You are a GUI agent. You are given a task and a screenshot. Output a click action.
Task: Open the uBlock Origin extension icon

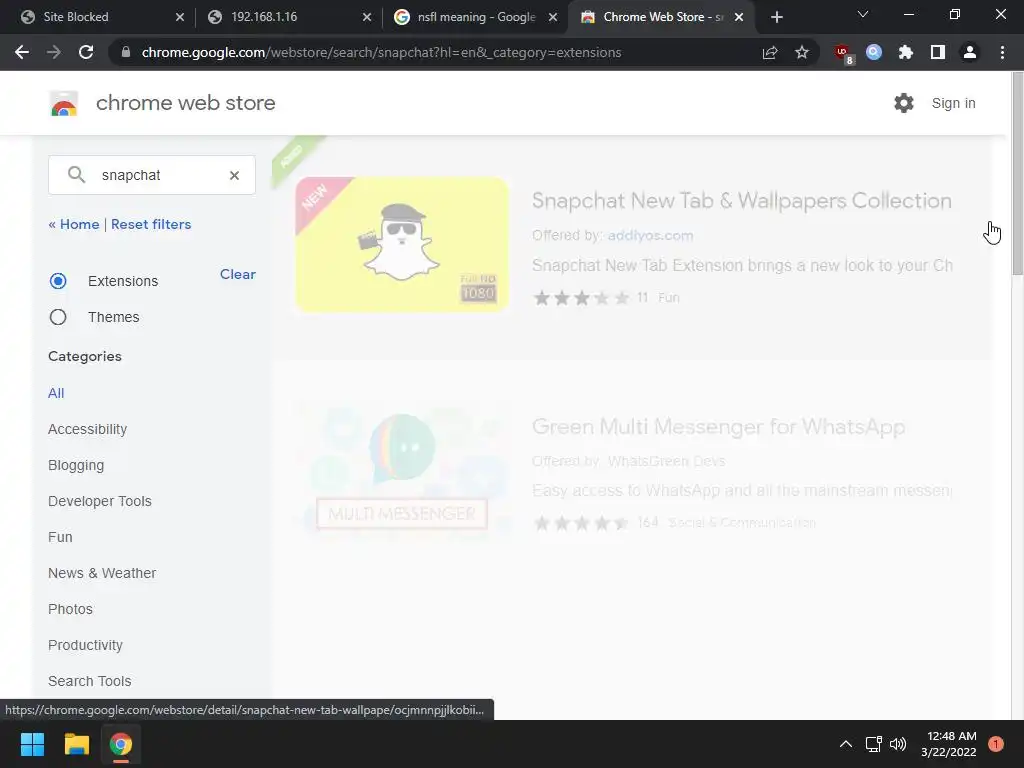(843, 54)
